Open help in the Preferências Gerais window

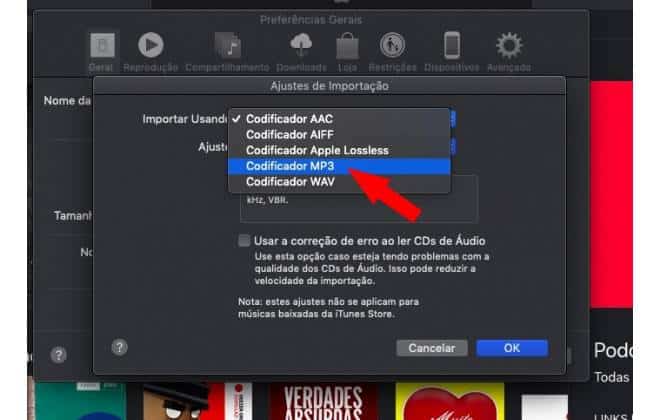tap(59, 355)
